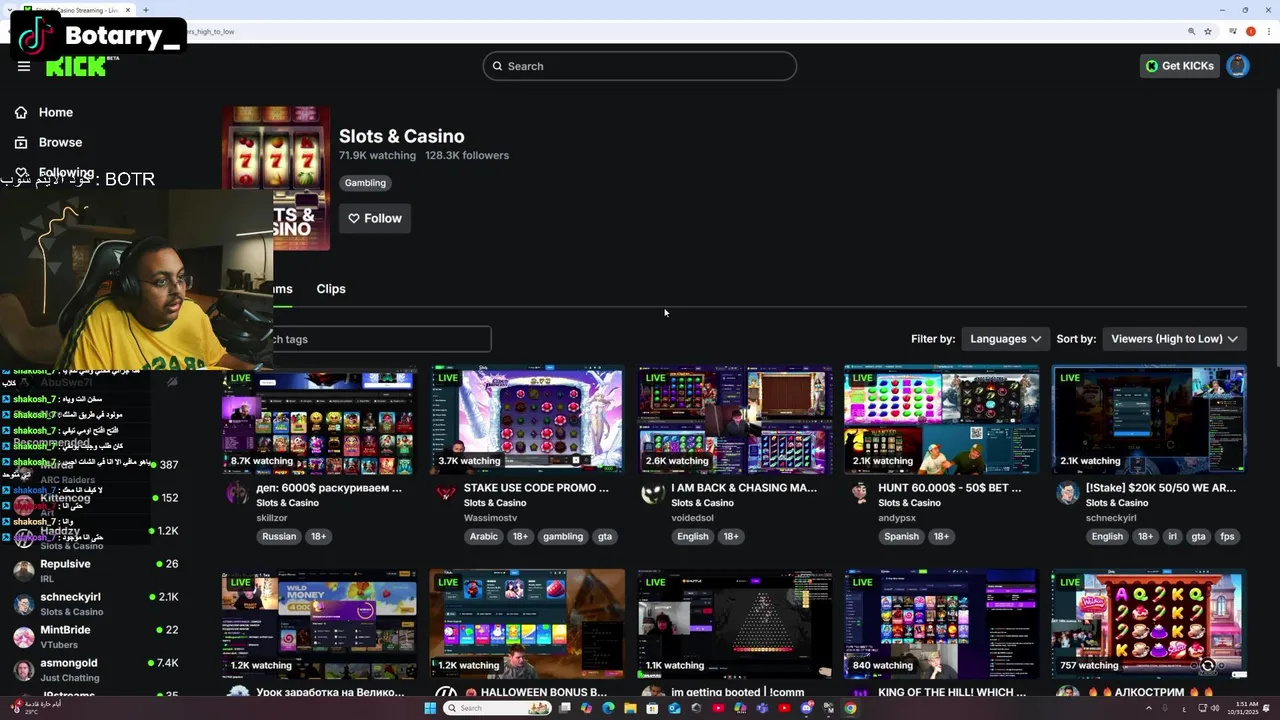Open a new Chrome tab
This screenshot has height=720, width=1280.
[x=146, y=10]
